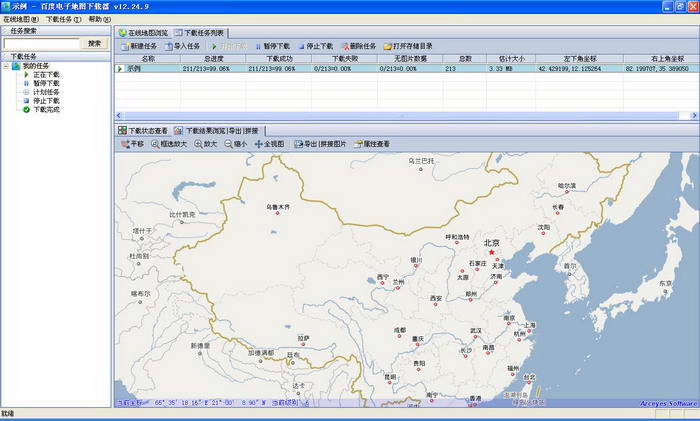Click the 成都 city label on map
Viewport: 700px width, 421px height.
click(400, 330)
